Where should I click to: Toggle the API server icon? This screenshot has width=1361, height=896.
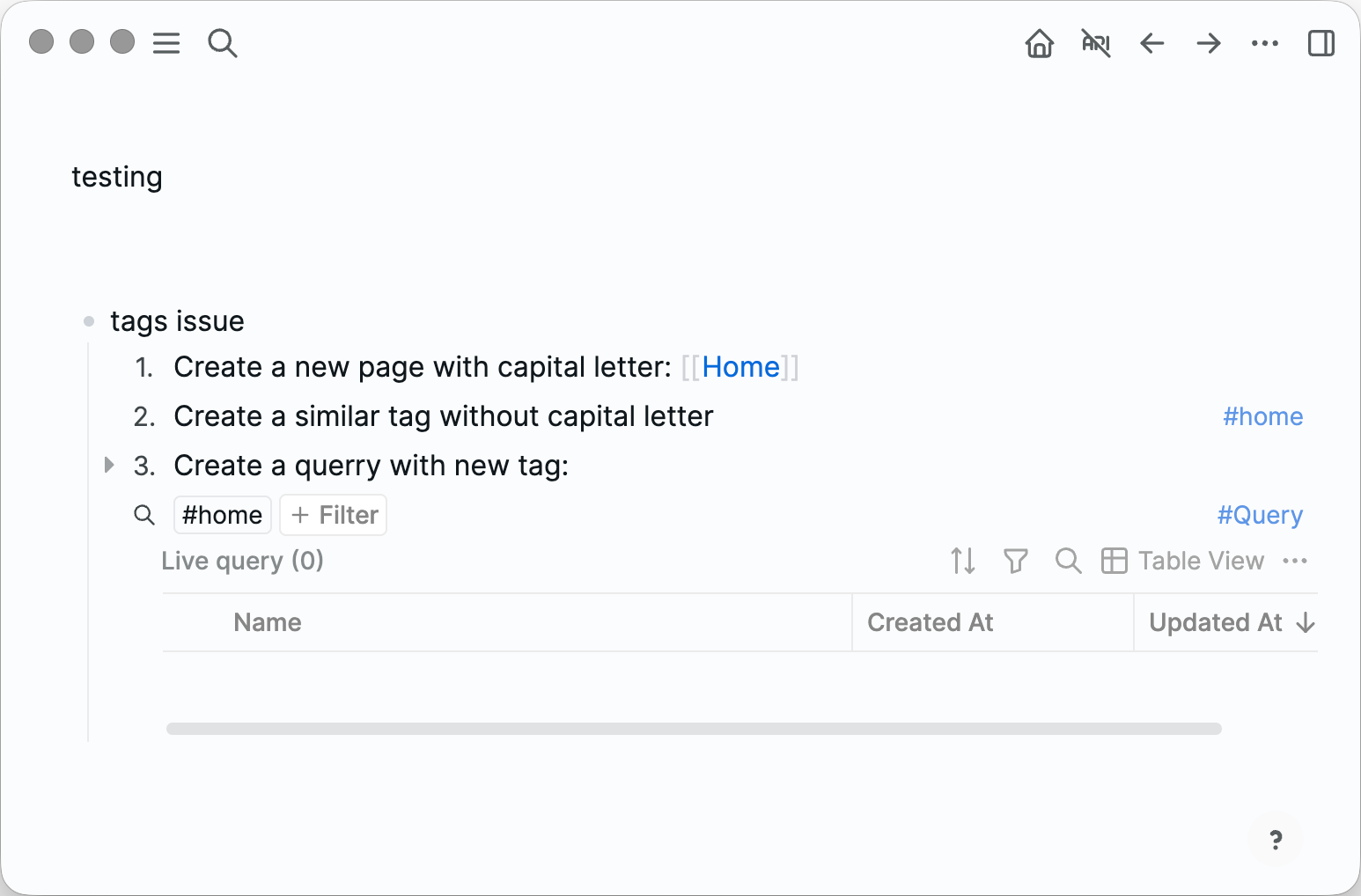1095,43
